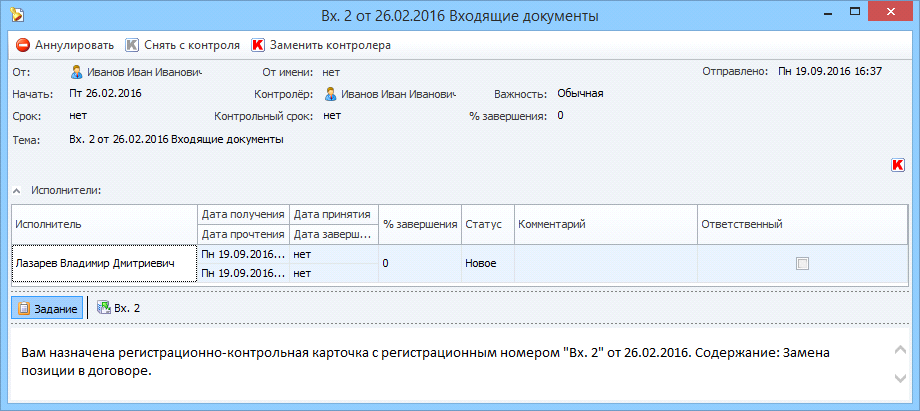Switch to the Задание tab
This screenshot has height=411, width=920.
47,308
